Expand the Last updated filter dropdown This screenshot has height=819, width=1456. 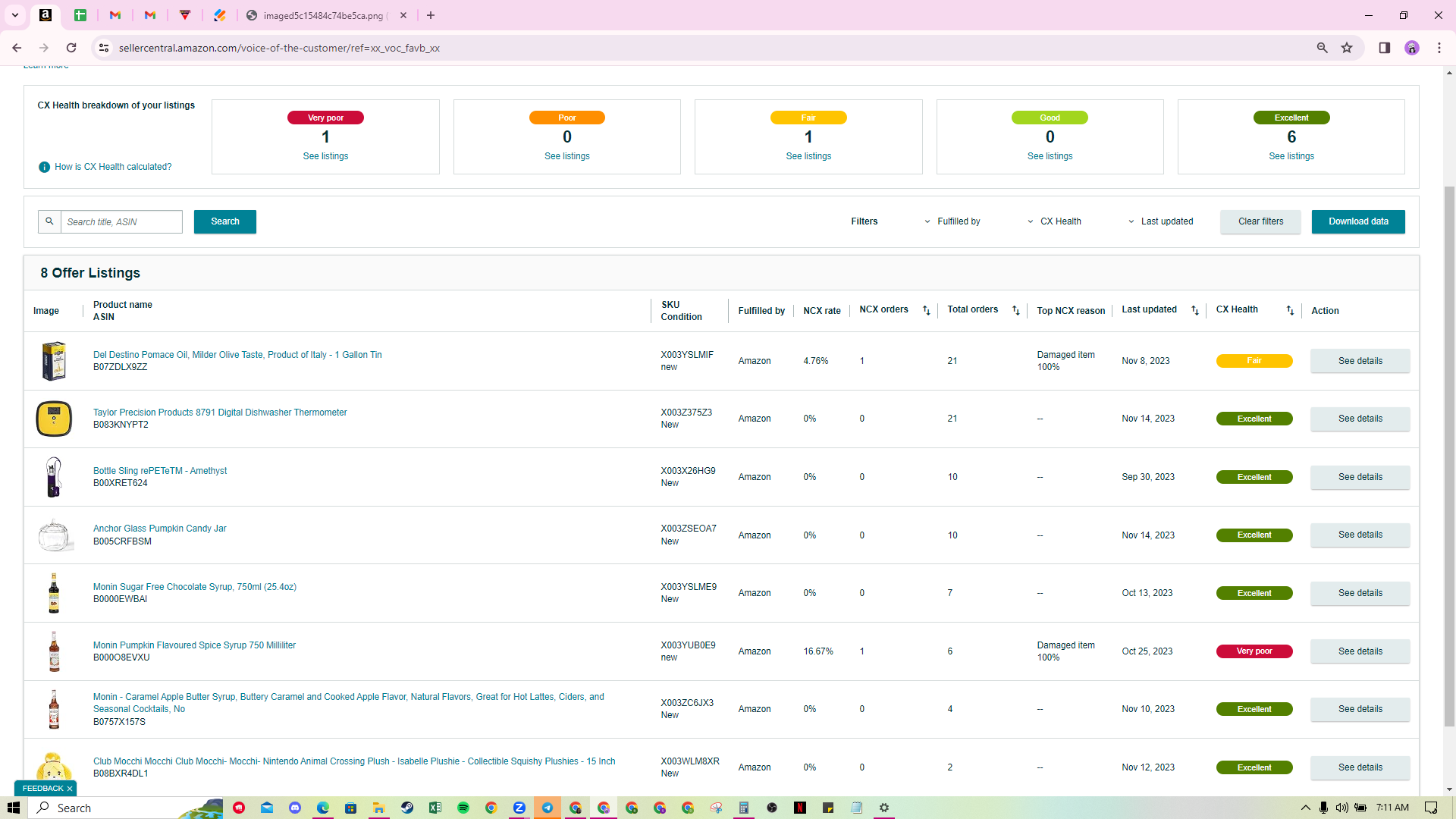pos(1161,221)
